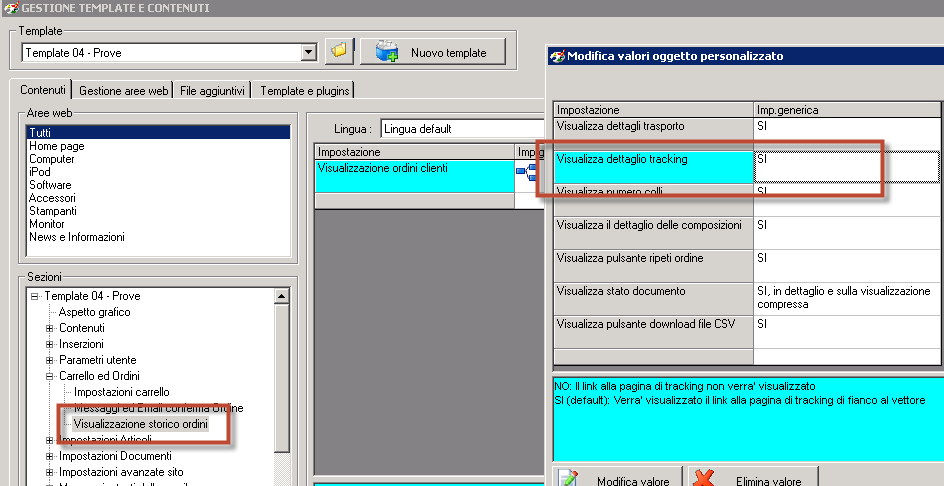Open the Template 04 - Prove dropdown arrow
Image resolution: width=944 pixels, height=486 pixels.
(309, 52)
